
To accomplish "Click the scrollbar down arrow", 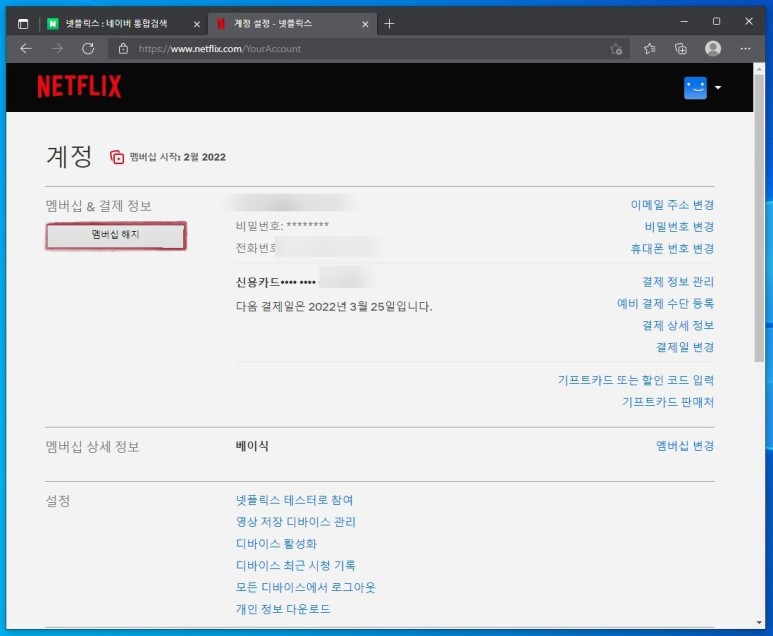I will (759, 623).
